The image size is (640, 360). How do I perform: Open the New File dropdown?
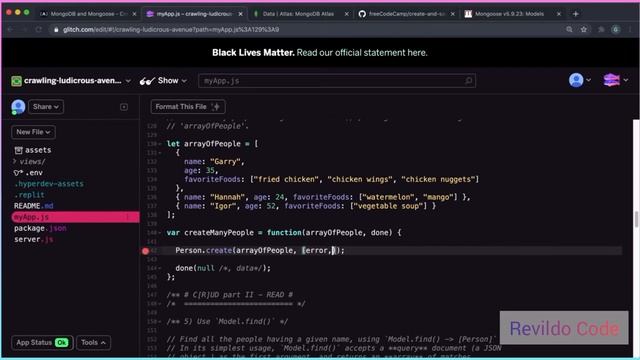click(x=33, y=132)
